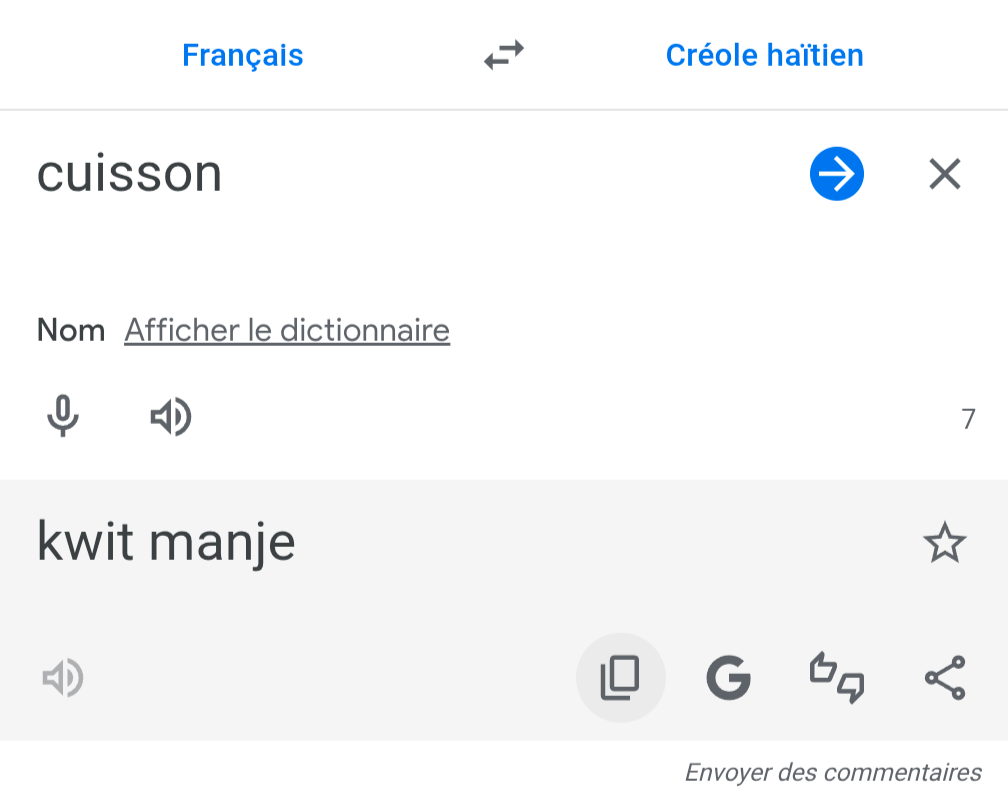Click the Envoyer des commentaires link

coord(833,772)
